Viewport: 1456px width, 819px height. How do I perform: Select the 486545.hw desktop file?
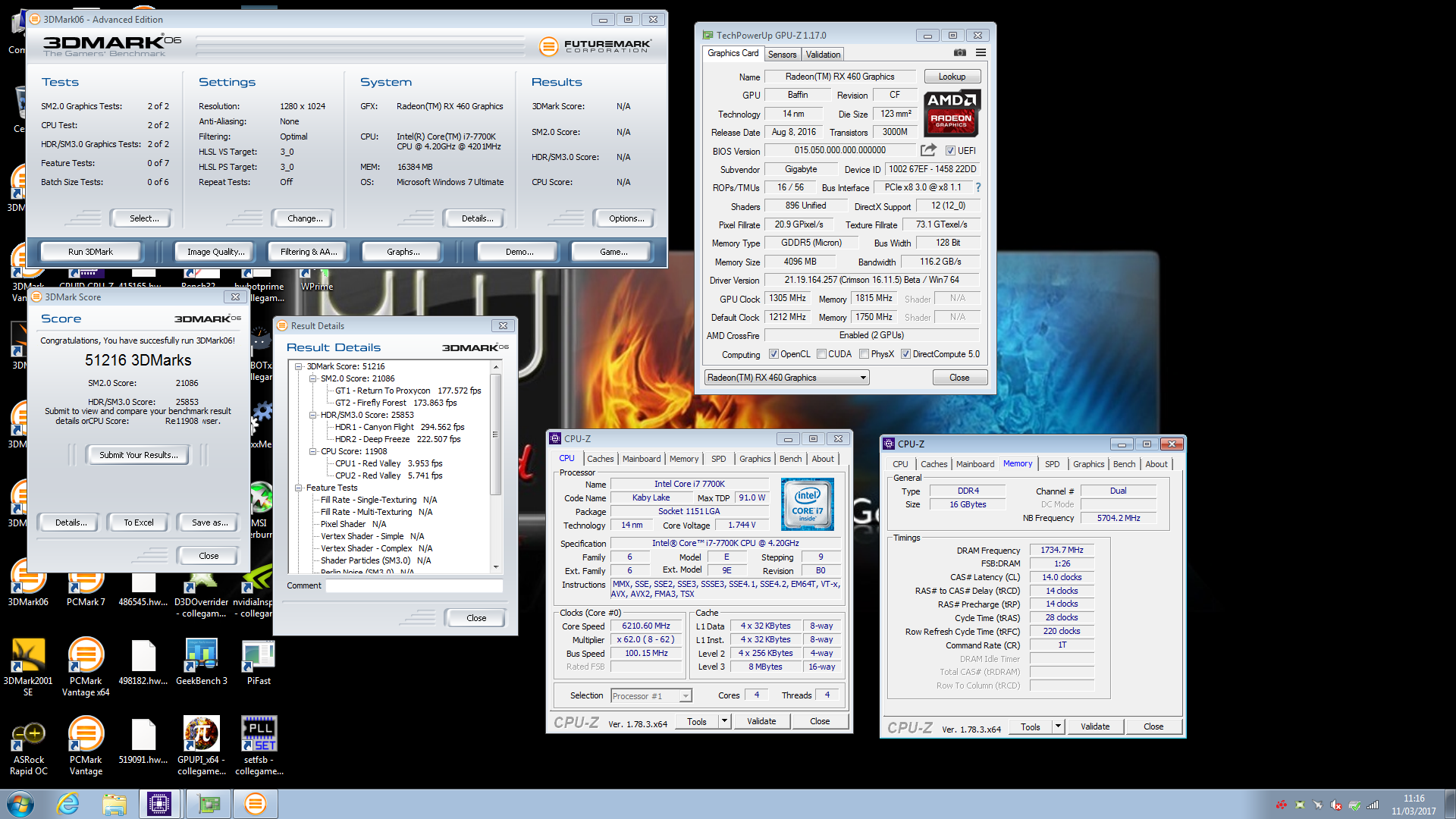click(x=143, y=591)
